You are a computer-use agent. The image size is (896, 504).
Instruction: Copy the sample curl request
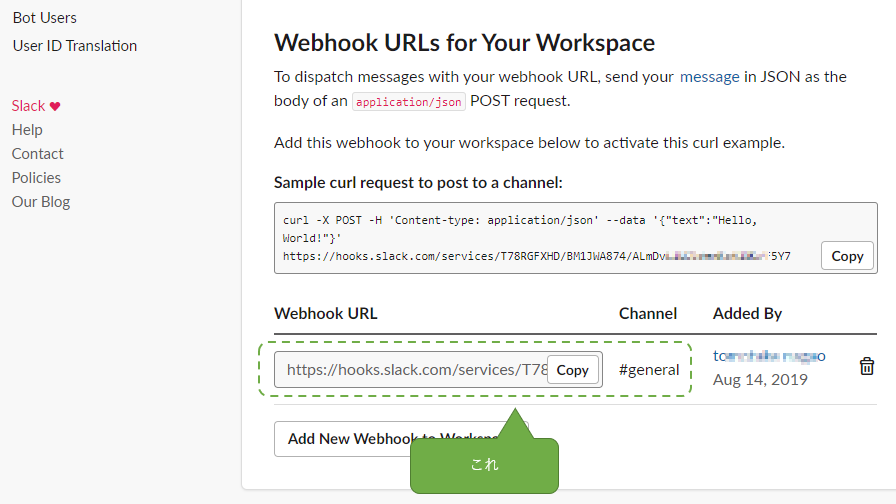[x=847, y=256]
